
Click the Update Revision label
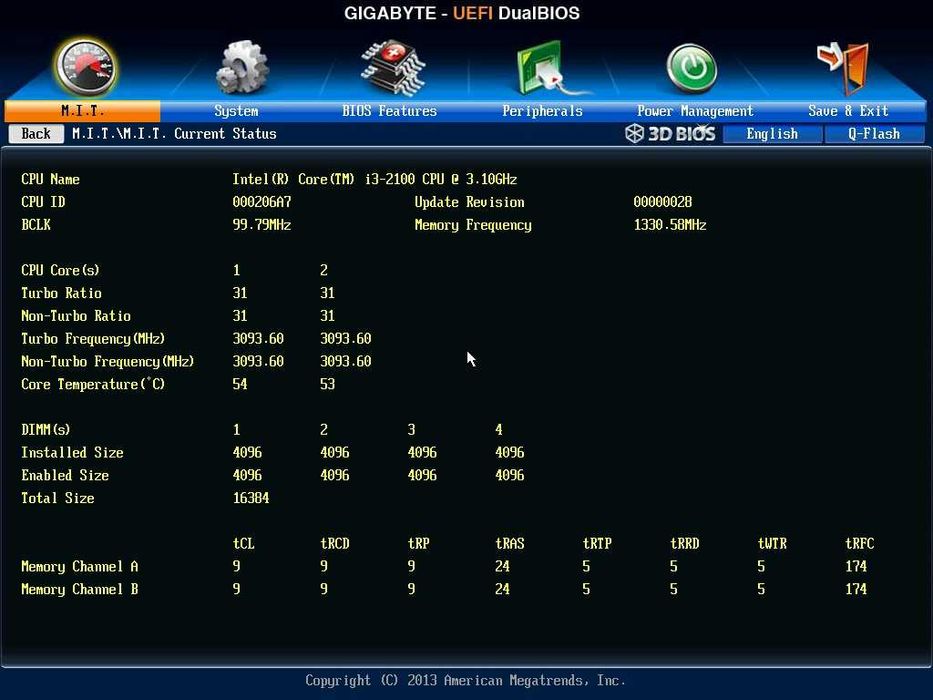click(x=469, y=202)
